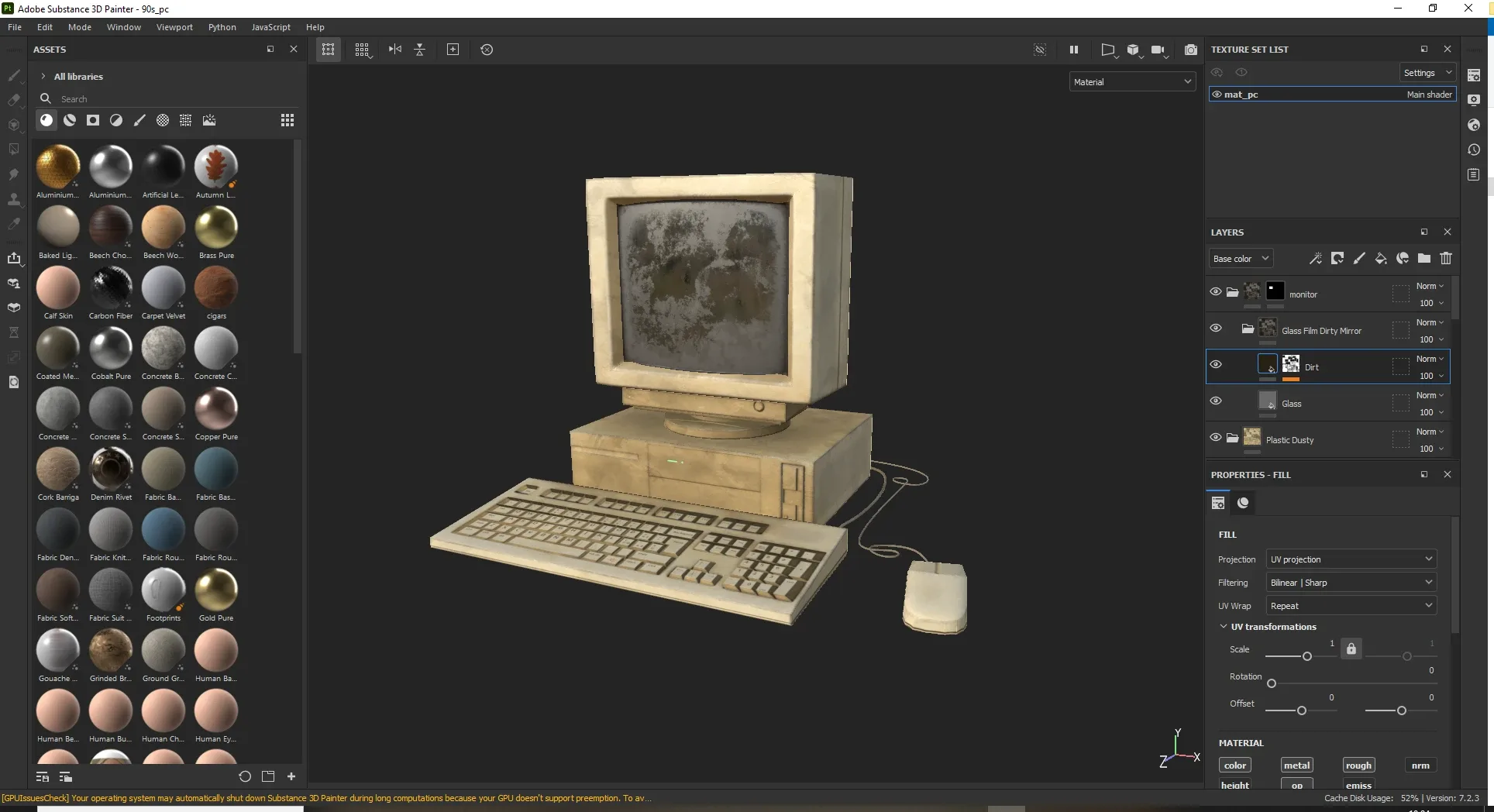Hide the Plastic Dusty layer

tap(1215, 438)
